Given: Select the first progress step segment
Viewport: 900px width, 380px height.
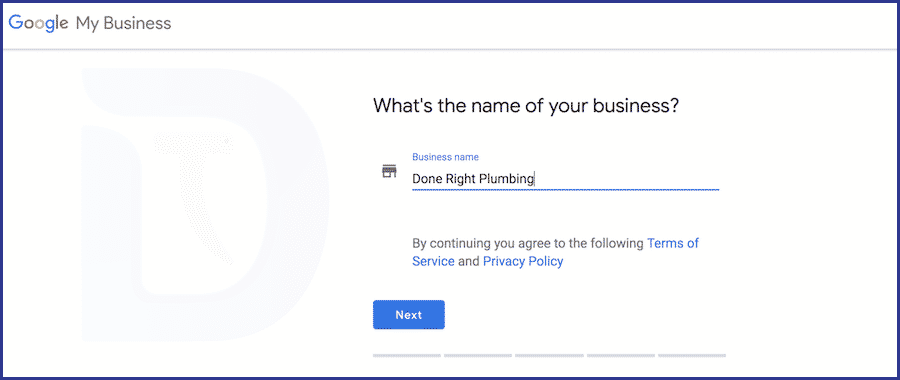Looking at the screenshot, I should tap(407, 356).
